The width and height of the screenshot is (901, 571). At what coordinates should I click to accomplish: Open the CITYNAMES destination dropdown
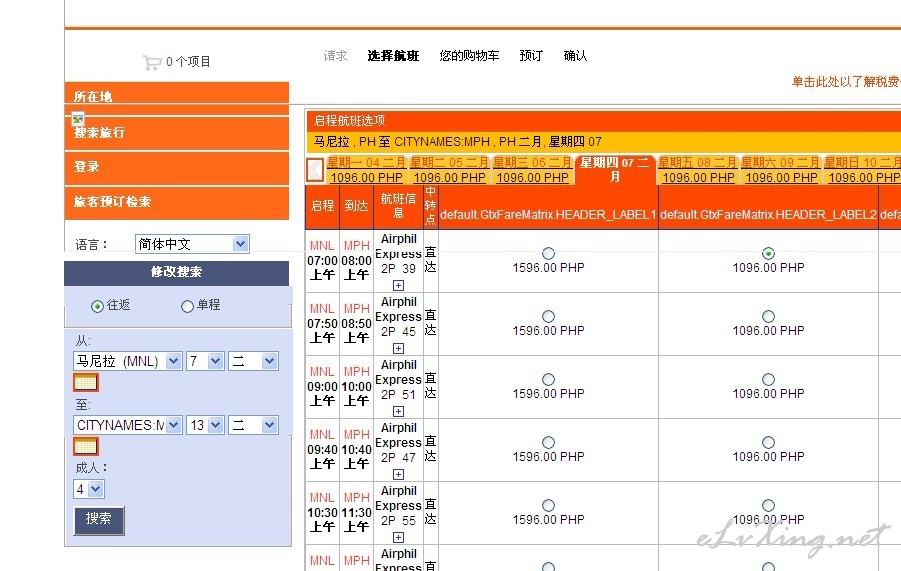[x=128, y=425]
